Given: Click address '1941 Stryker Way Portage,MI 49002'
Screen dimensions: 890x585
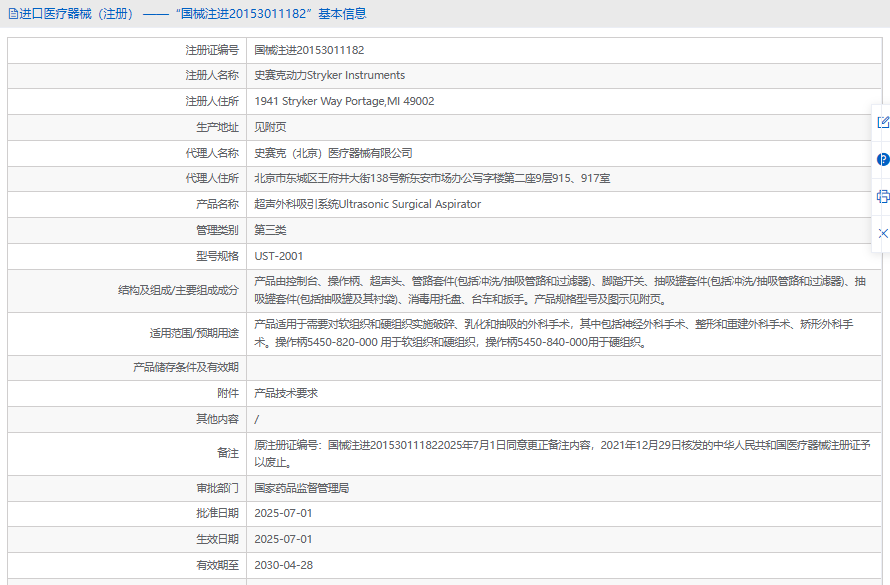Looking at the screenshot, I should tap(345, 101).
